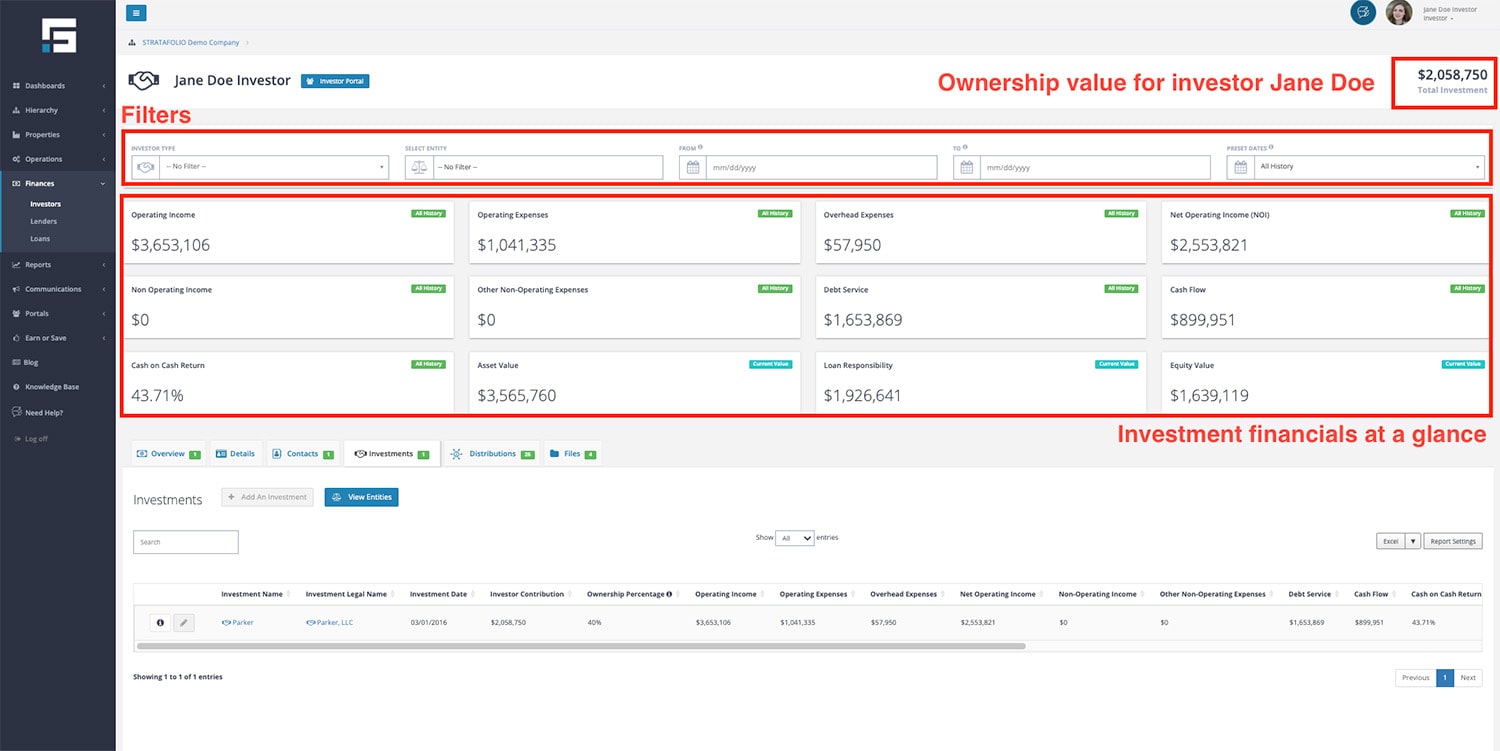Click the calendar icon in From field

[692, 167]
